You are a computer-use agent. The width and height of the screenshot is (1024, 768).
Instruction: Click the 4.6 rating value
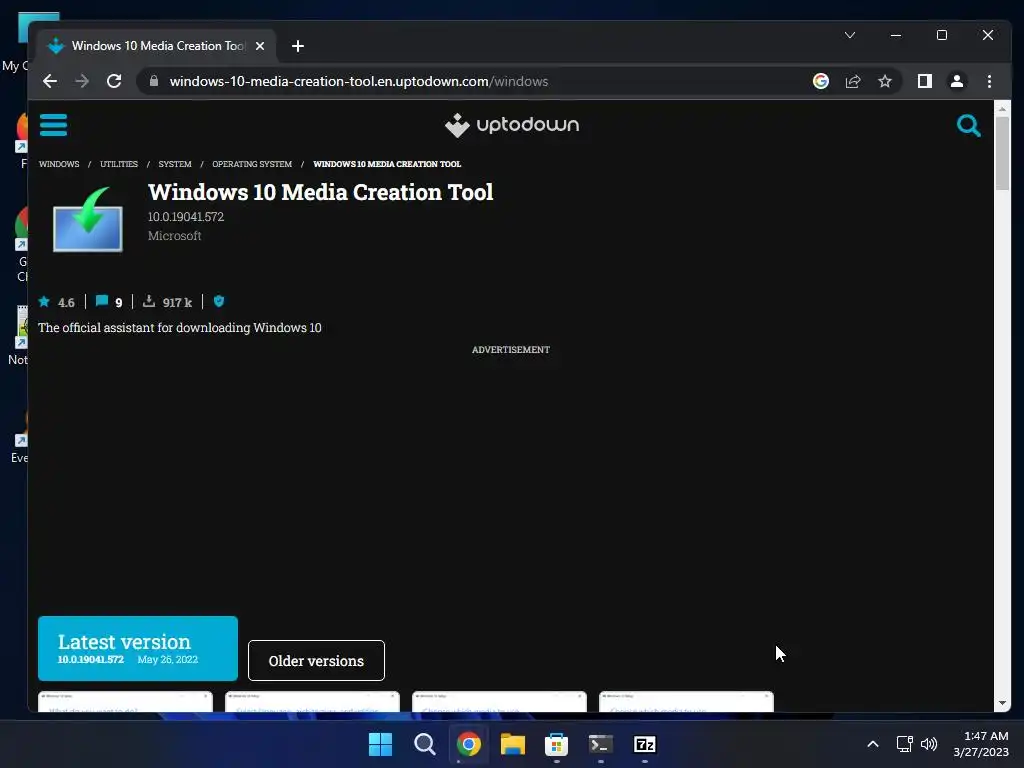[x=66, y=302]
